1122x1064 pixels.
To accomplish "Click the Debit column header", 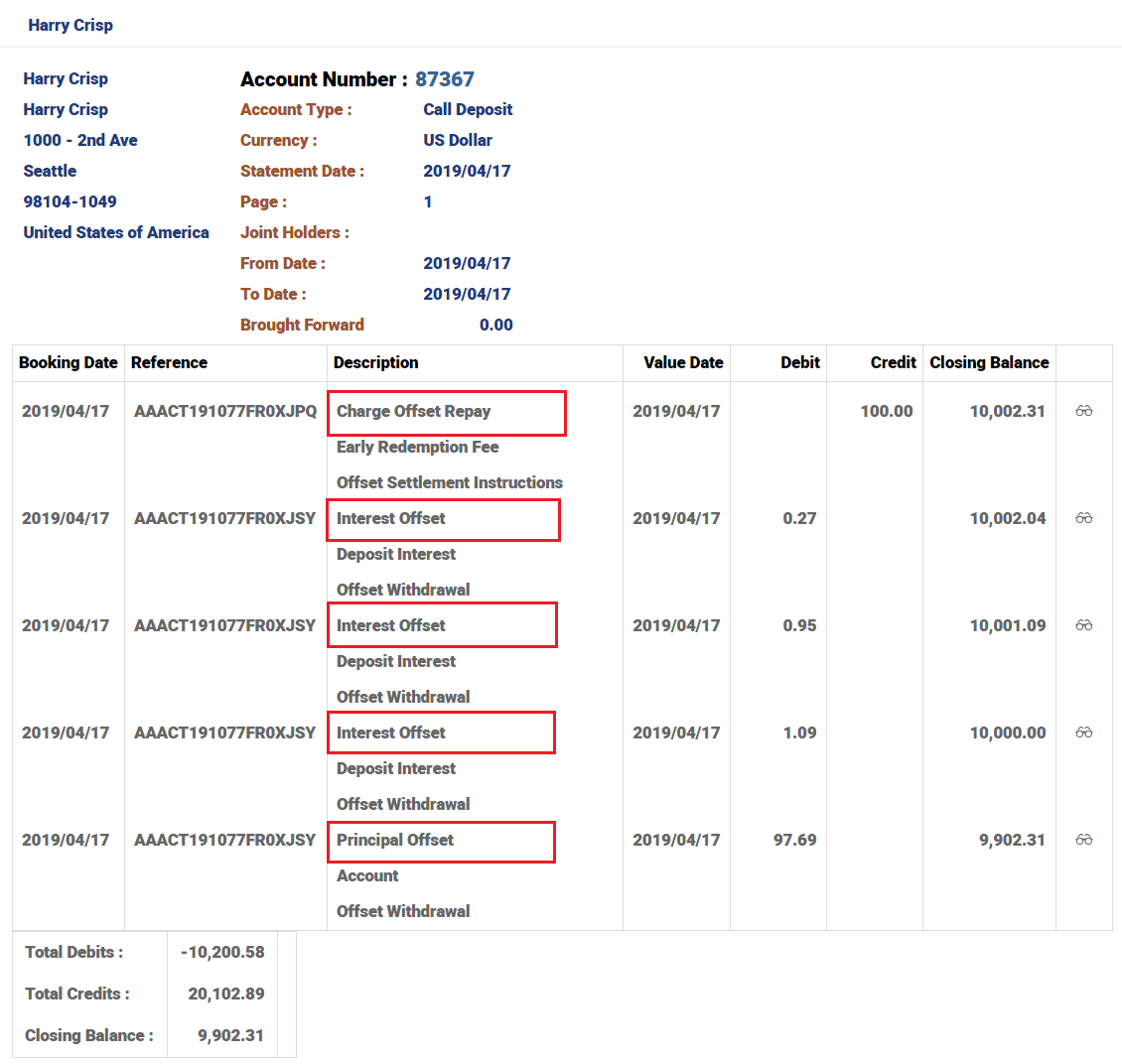I will tap(799, 362).
